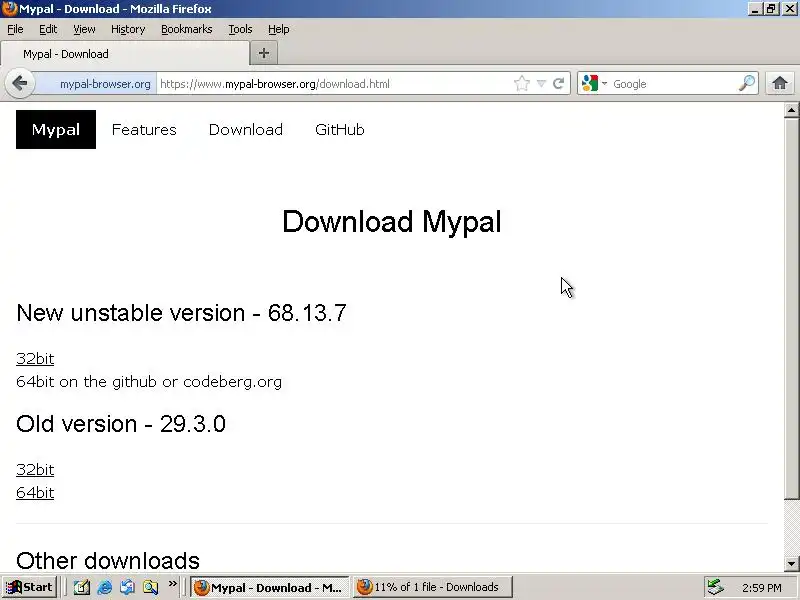
Task: Expand the quick launch overflow chevron
Action: 172,584
